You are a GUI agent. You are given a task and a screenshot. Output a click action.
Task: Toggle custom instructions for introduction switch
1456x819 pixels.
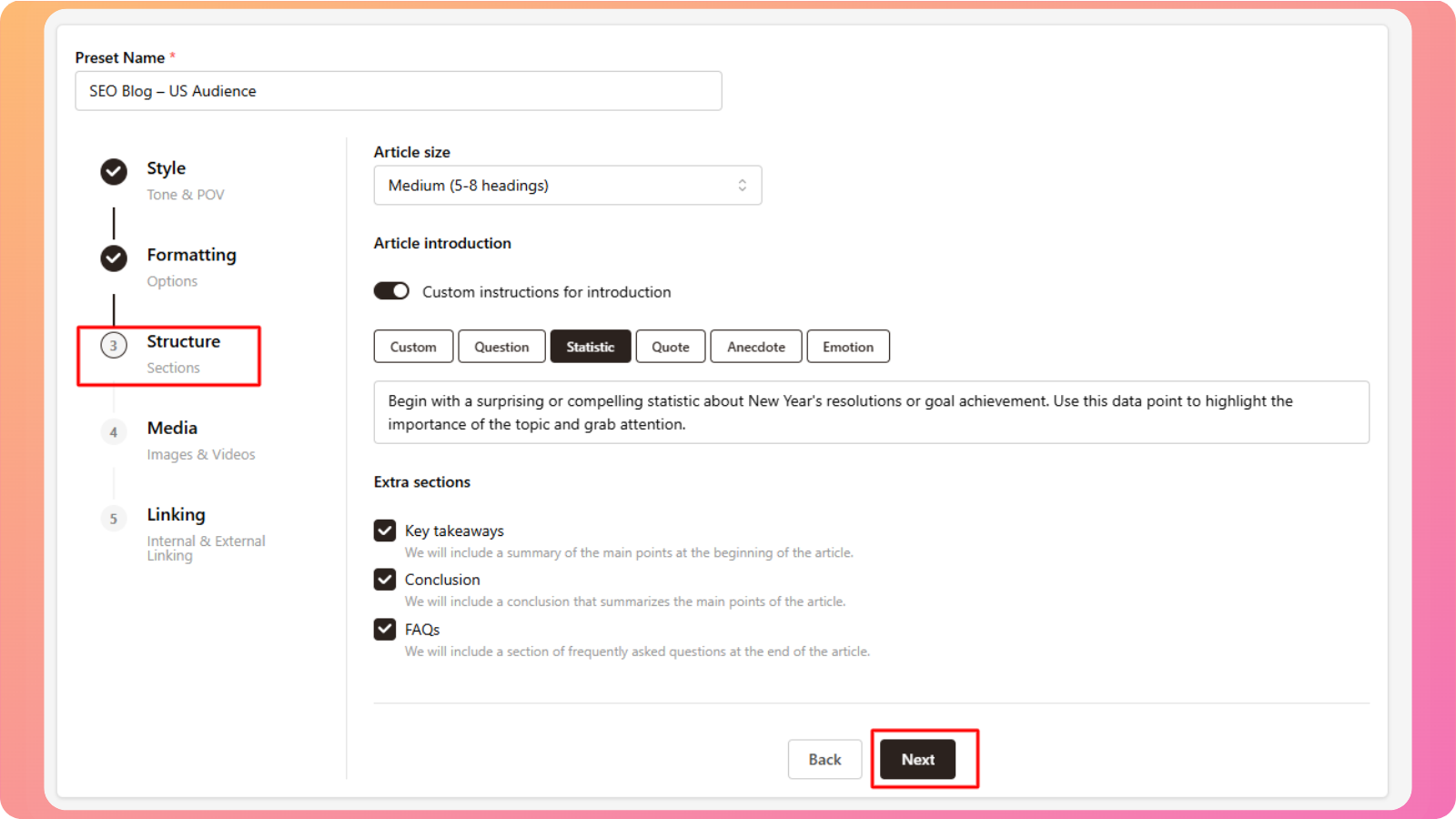click(391, 291)
